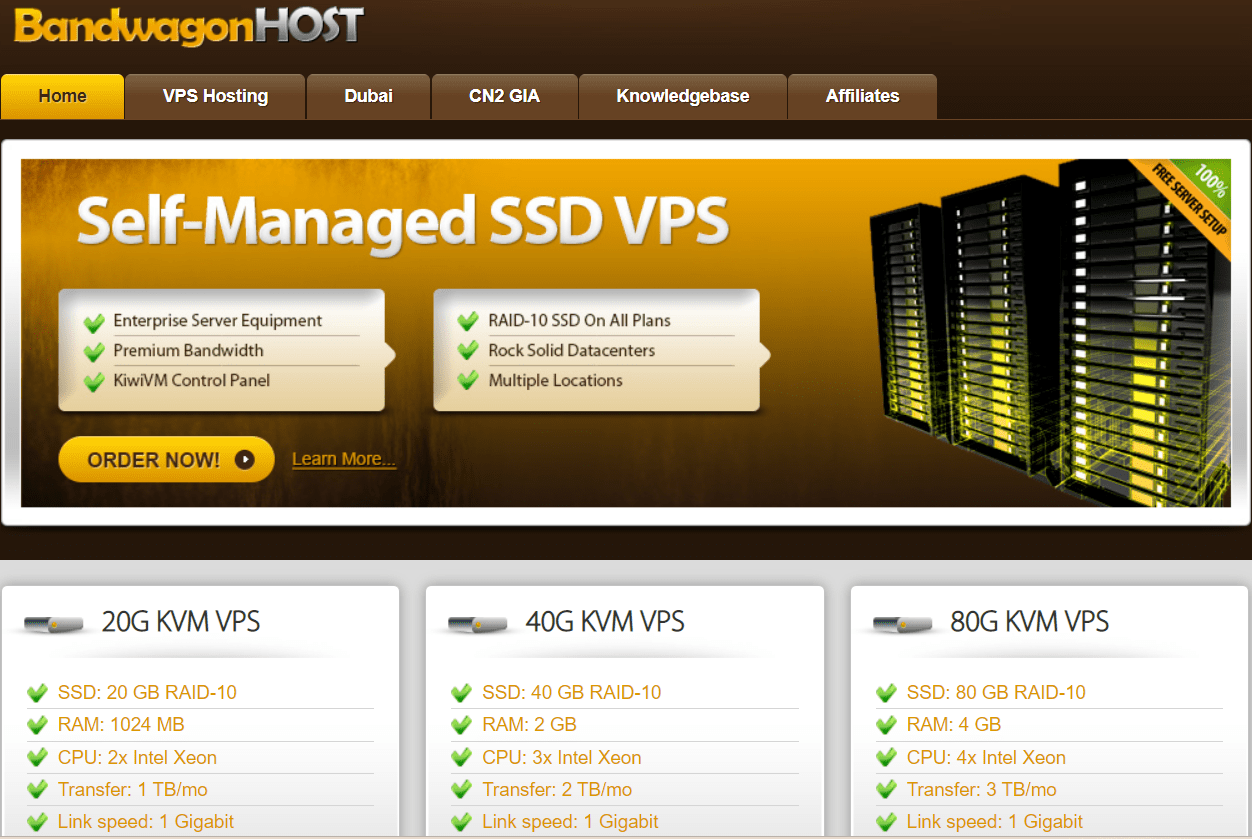Click the checkmark beside SSD: 20 GB RAID-10

pos(38,693)
